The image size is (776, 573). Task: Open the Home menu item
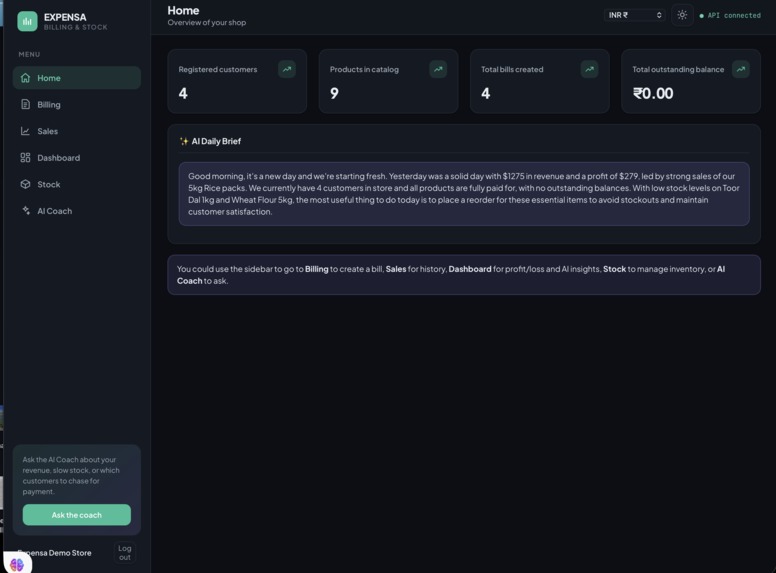coord(77,78)
